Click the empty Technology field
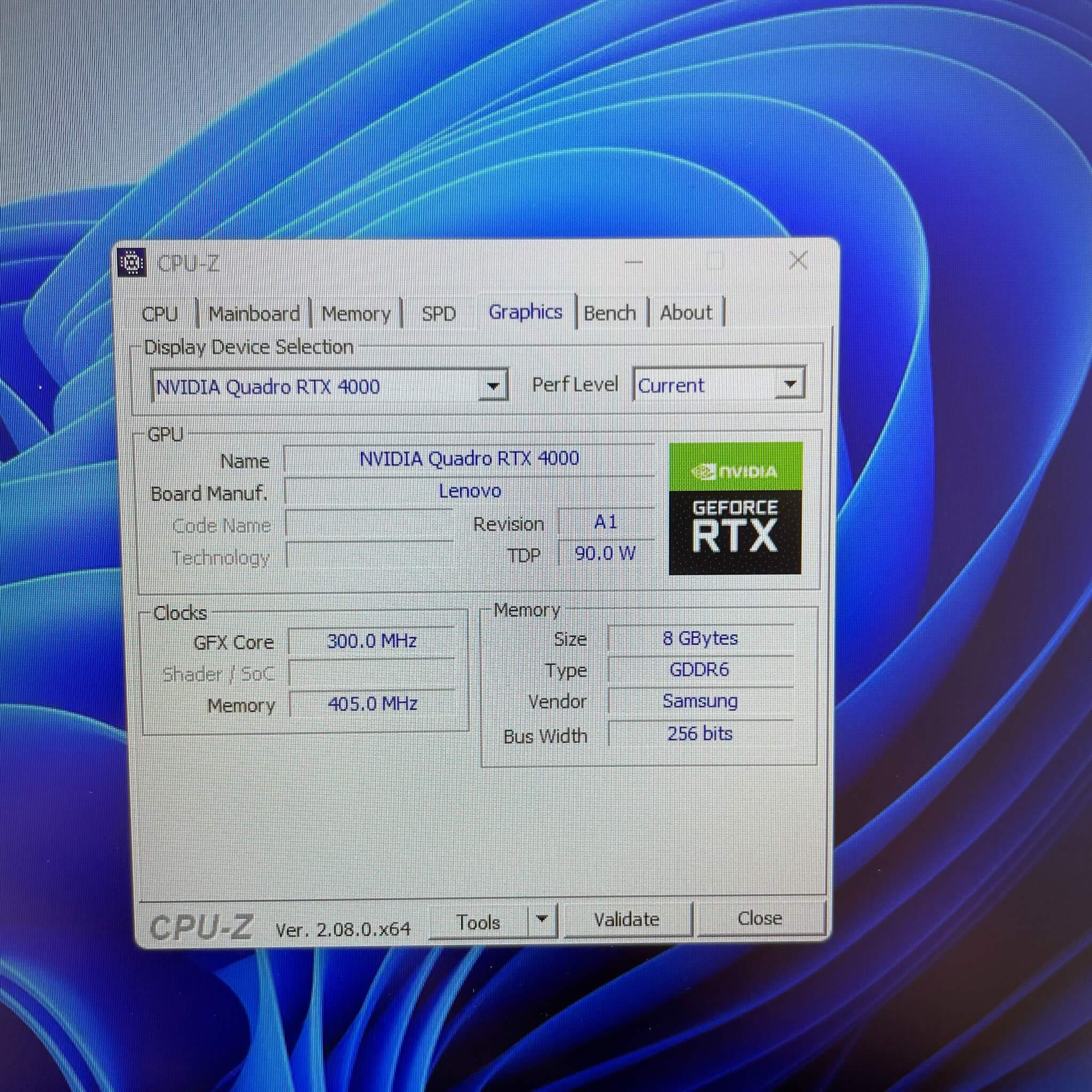Image resolution: width=1092 pixels, height=1092 pixels. click(370, 556)
